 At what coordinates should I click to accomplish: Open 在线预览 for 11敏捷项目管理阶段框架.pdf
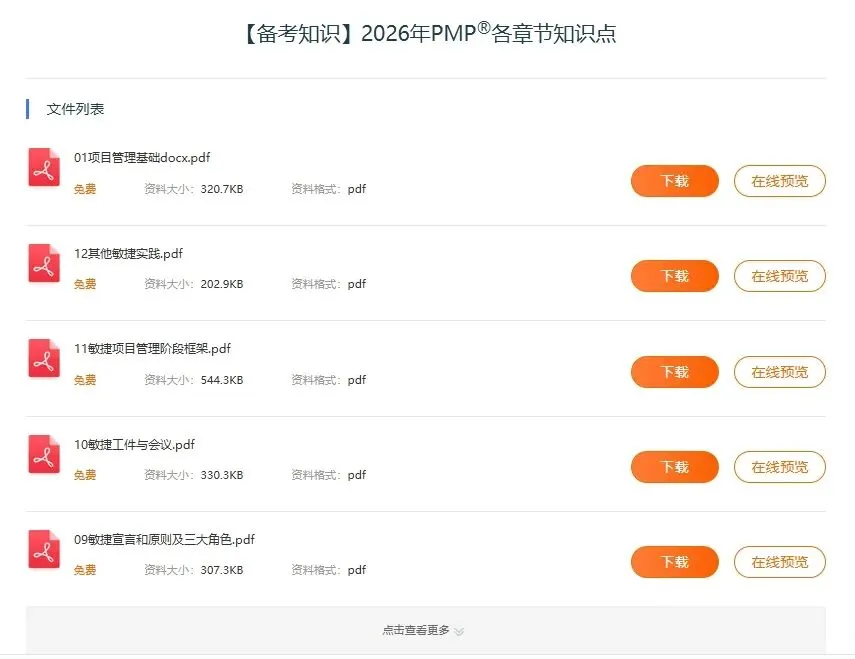click(x=780, y=372)
